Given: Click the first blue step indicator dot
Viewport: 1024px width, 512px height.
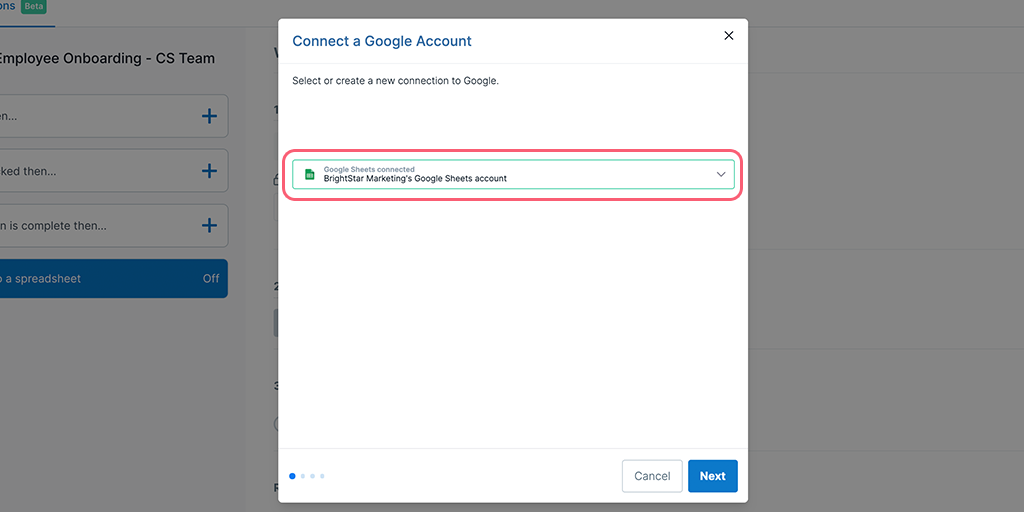Looking at the screenshot, I should click(292, 476).
